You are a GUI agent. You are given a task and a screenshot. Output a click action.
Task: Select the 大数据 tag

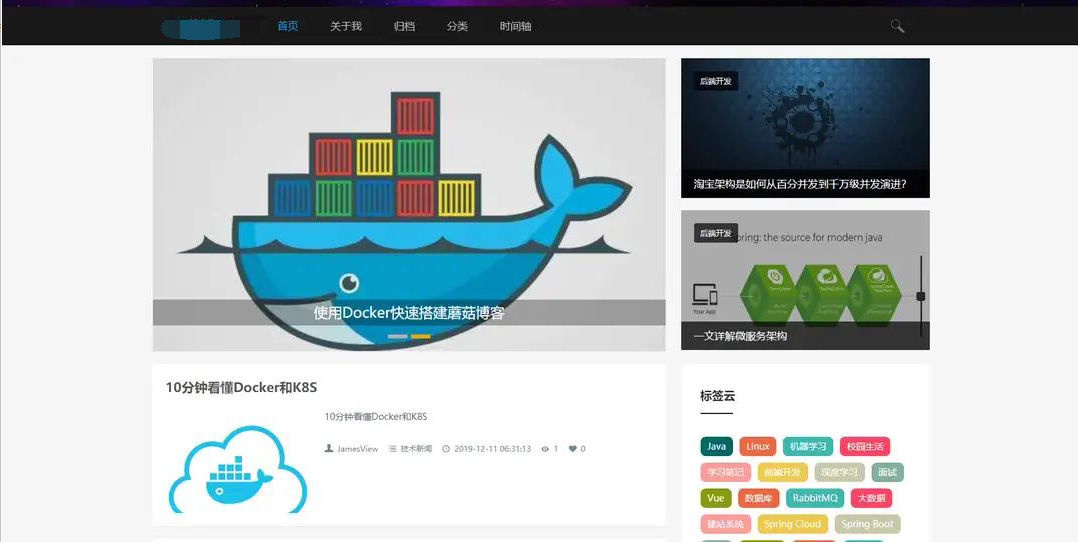click(x=871, y=498)
